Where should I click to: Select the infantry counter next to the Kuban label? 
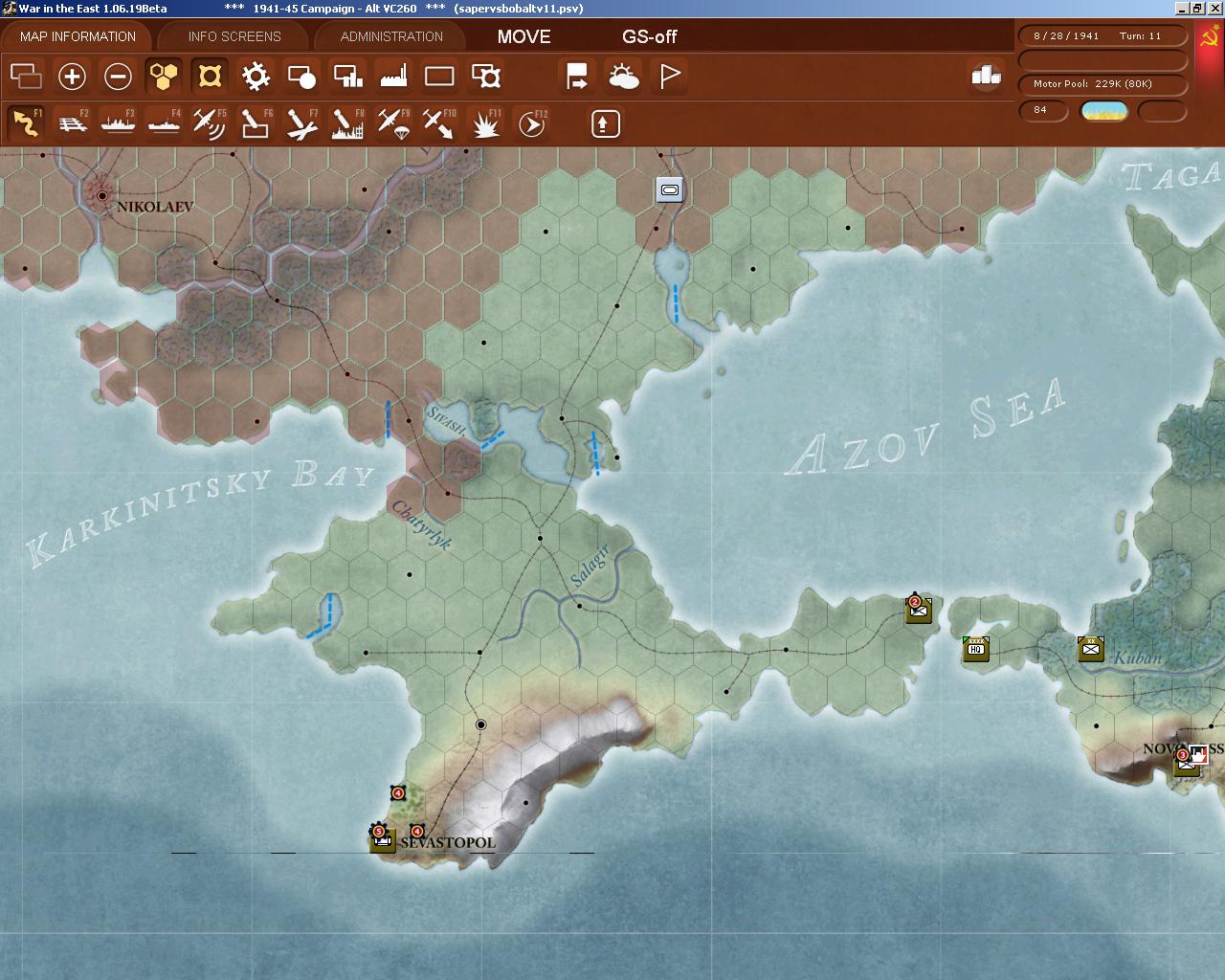[1090, 649]
